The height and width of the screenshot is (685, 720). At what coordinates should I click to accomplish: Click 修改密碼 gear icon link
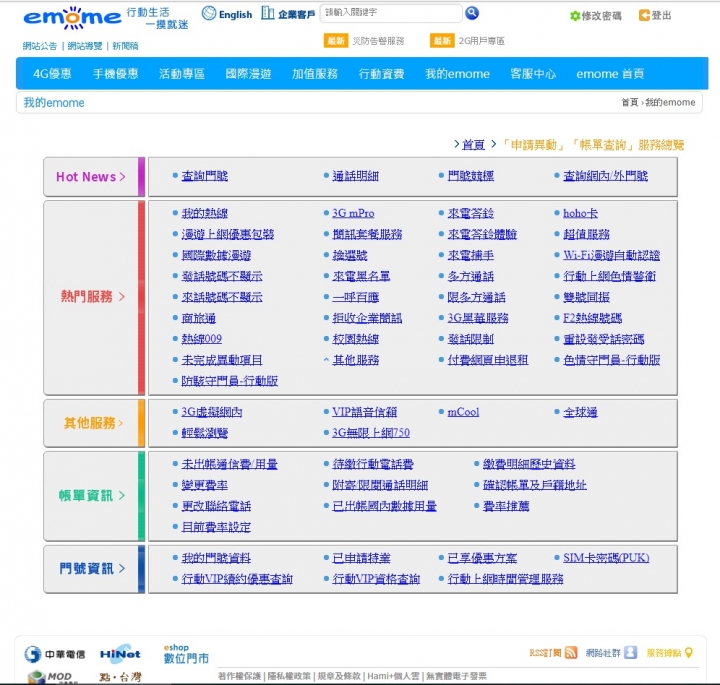(x=596, y=16)
